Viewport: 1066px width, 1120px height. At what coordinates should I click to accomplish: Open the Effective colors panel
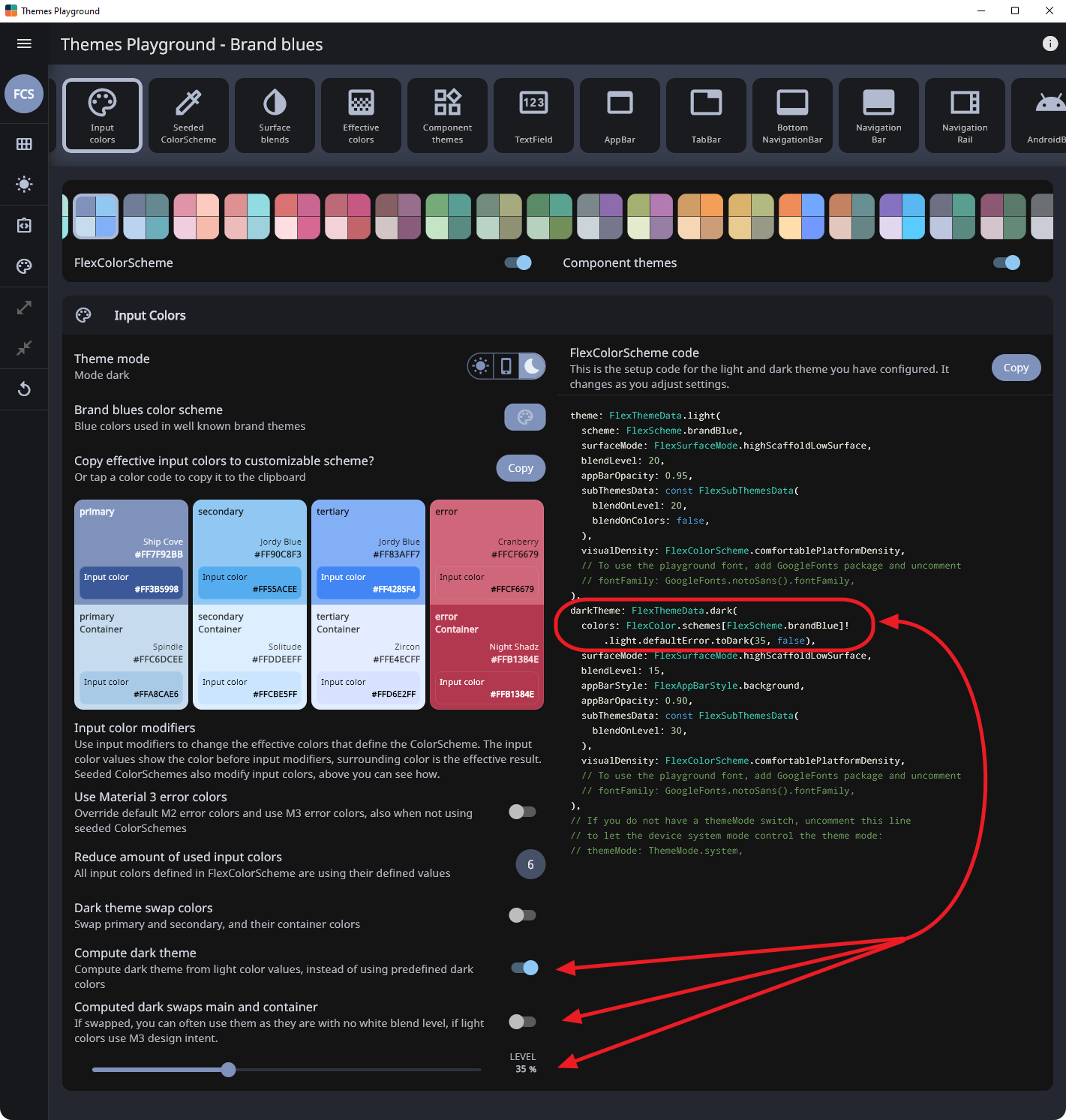pos(361,116)
